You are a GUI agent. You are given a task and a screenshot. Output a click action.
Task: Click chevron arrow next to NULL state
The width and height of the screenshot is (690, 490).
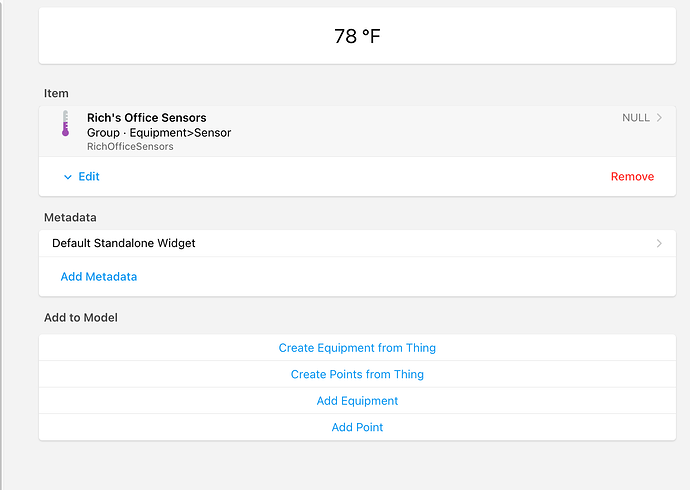pos(659,117)
